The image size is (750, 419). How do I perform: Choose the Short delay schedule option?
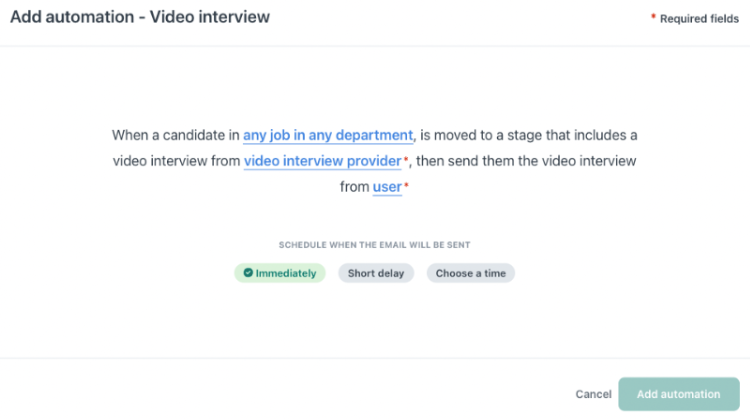coord(376,273)
